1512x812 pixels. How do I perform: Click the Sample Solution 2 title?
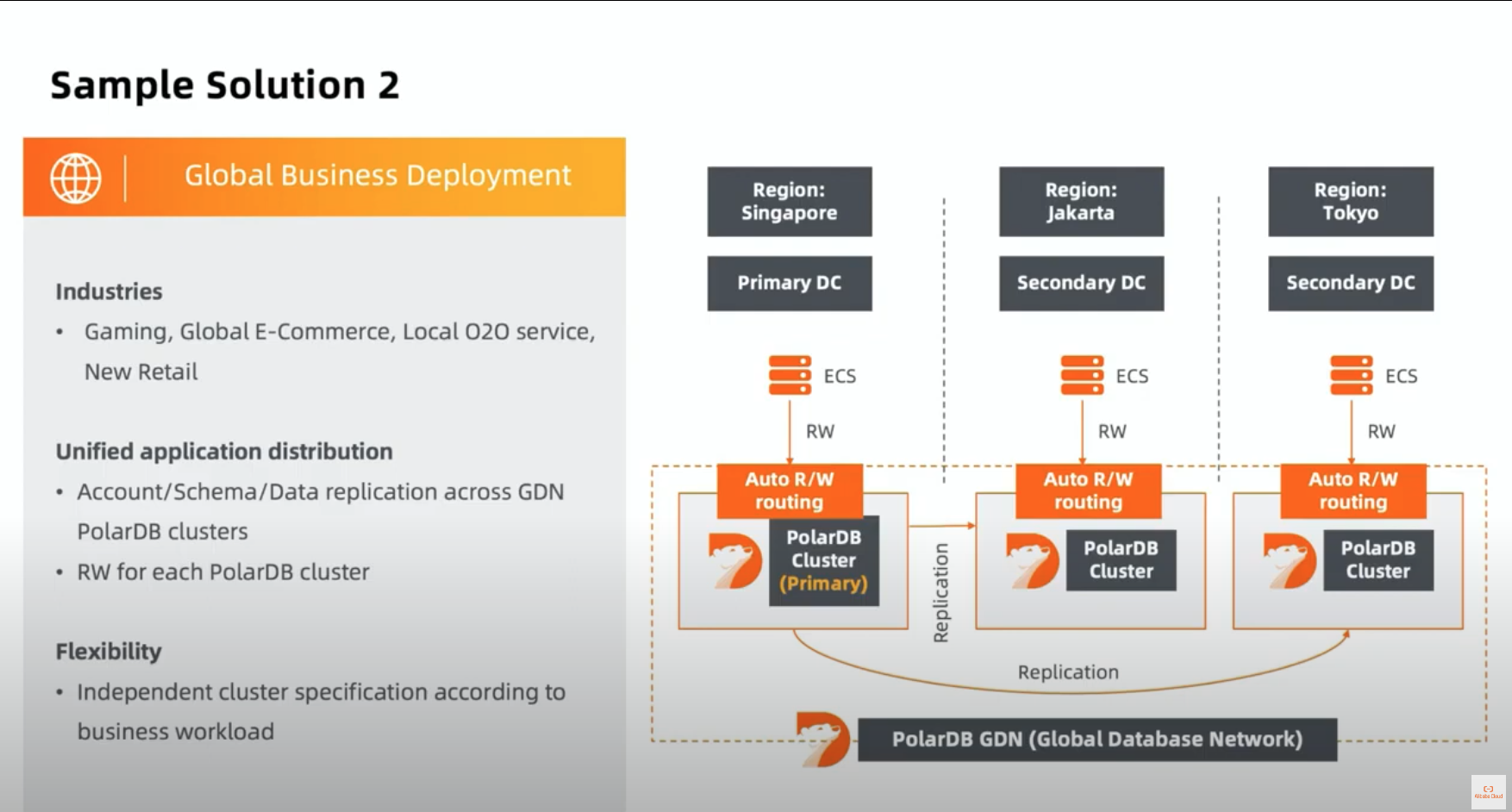[225, 85]
